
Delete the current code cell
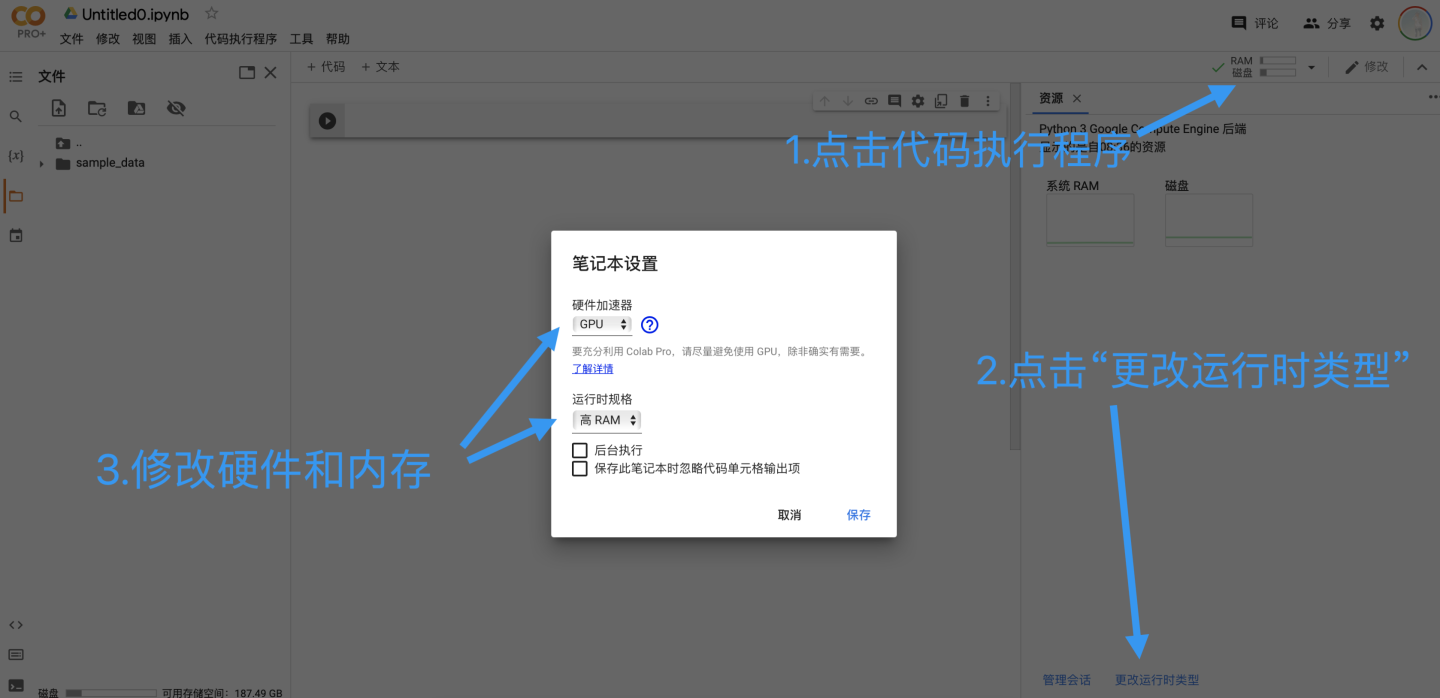pos(963,100)
